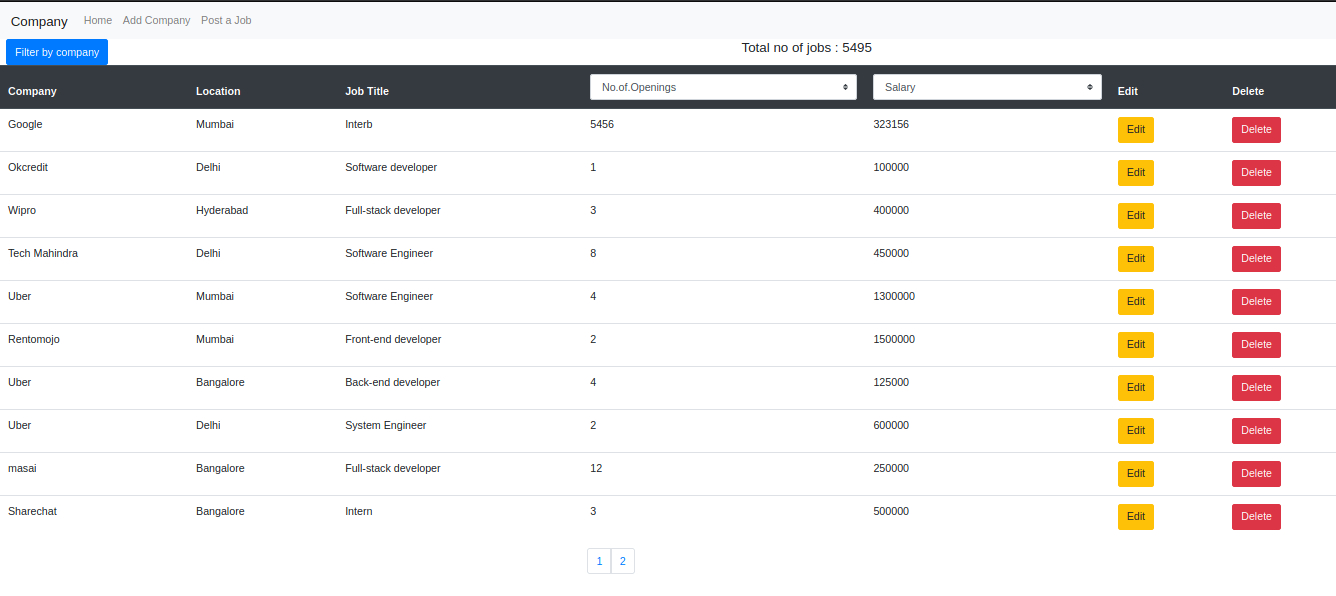Edit the Okcredit Software developer entry
Viewport: 1336px width, 596px height.
1136,173
